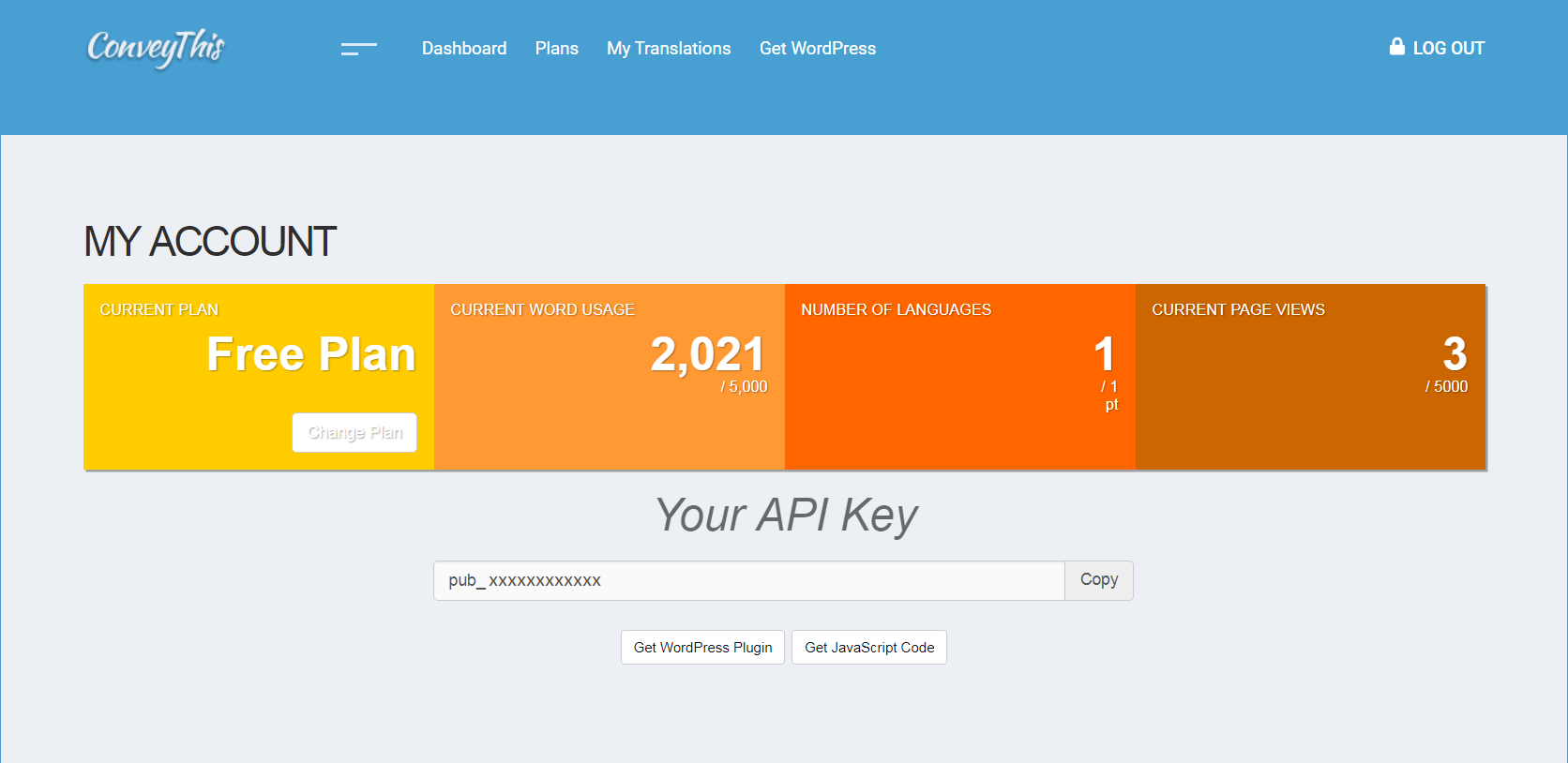This screenshot has width=1568, height=763.
Task: Click the 2,021 word usage number
Action: click(x=707, y=354)
